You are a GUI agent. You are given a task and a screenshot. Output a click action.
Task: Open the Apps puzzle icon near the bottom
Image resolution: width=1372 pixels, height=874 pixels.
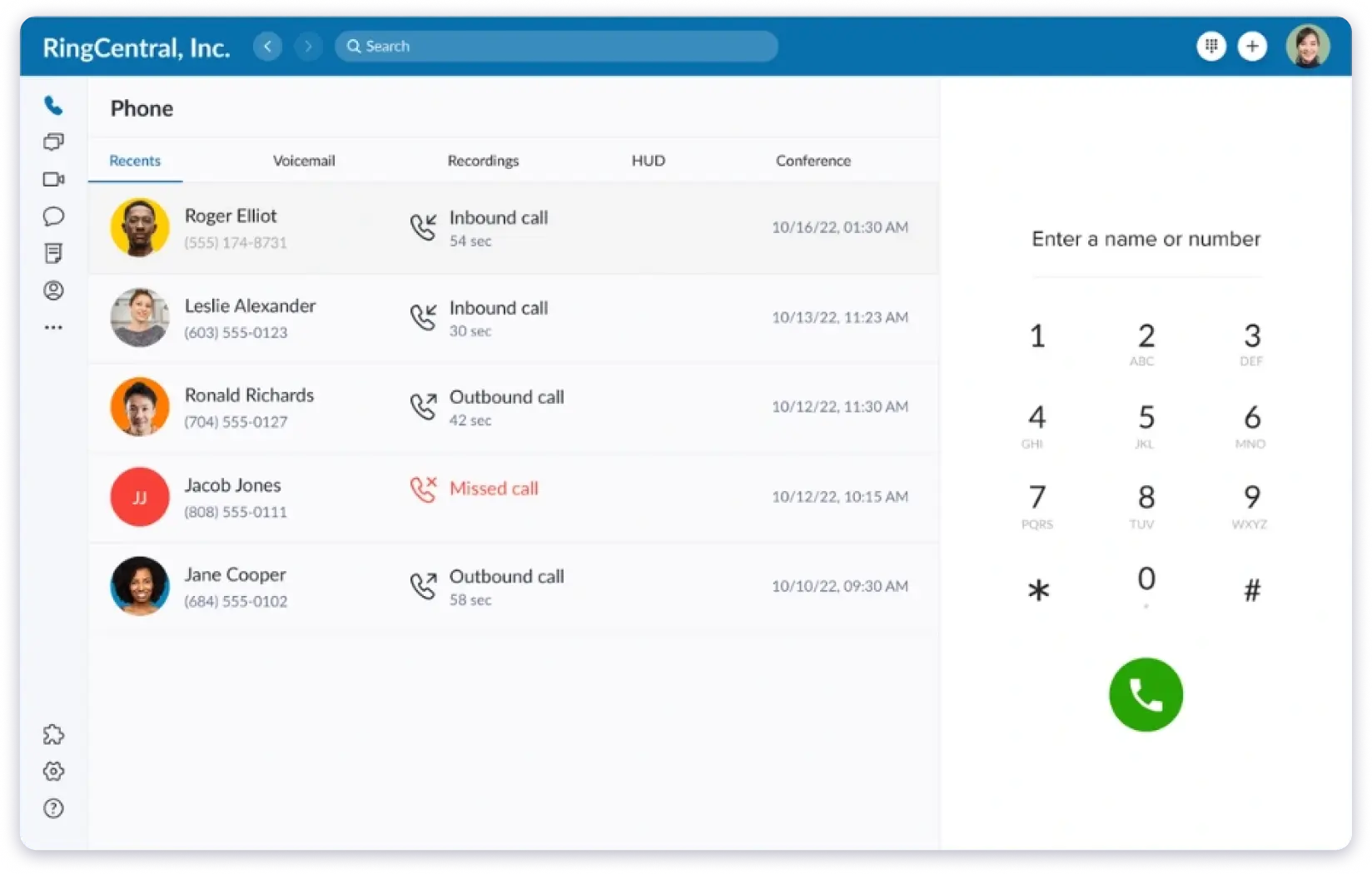(53, 734)
